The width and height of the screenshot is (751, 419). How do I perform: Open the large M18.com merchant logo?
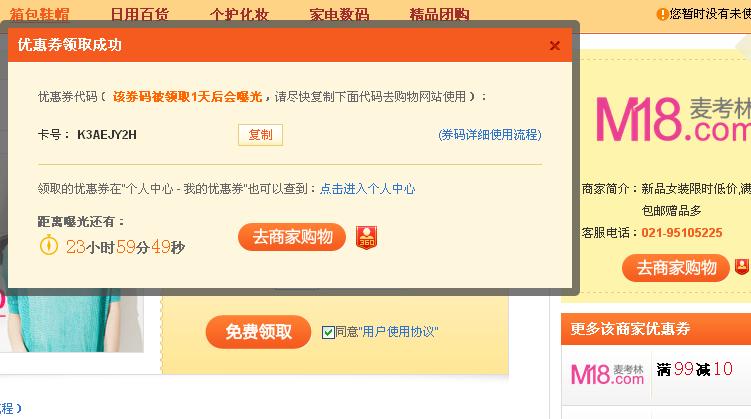click(x=673, y=119)
